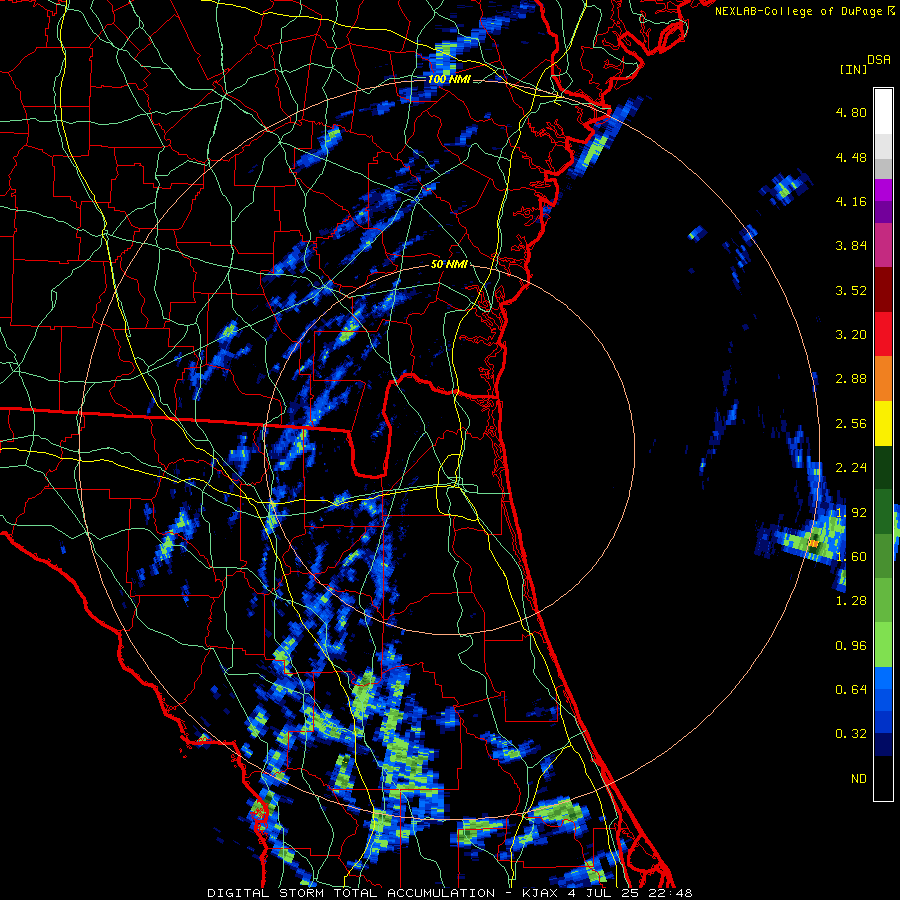
Task: Click the ND legend label
Action: click(859, 779)
